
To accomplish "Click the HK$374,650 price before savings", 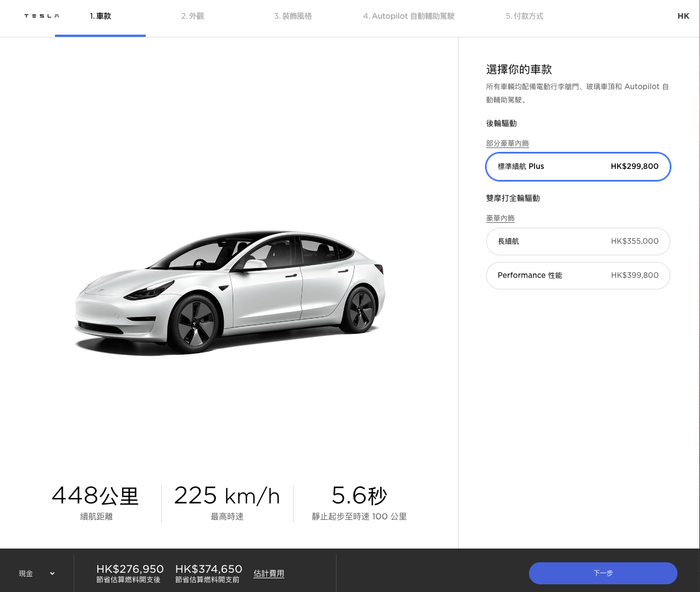I will tap(208, 569).
